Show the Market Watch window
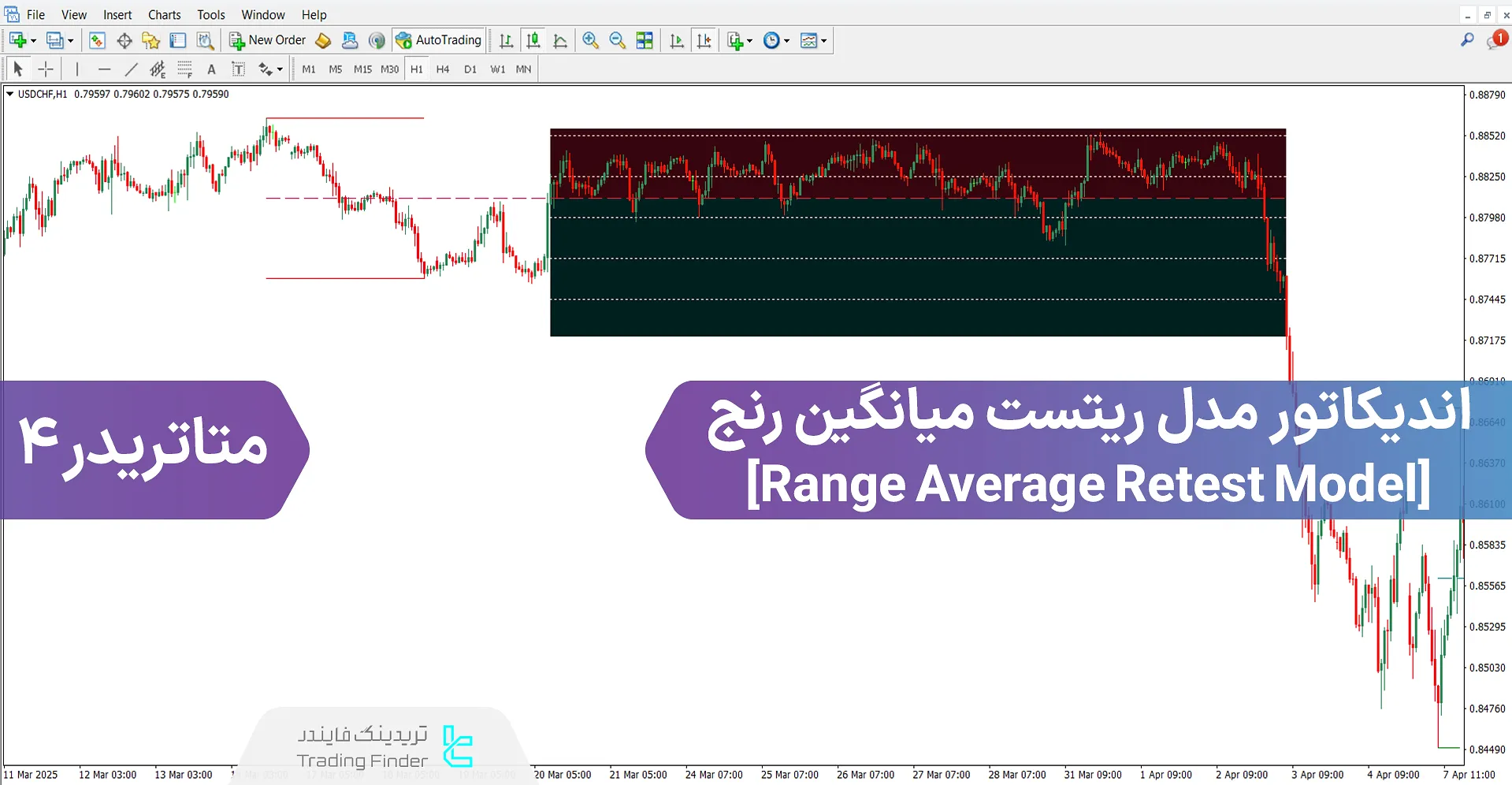 [x=96, y=40]
